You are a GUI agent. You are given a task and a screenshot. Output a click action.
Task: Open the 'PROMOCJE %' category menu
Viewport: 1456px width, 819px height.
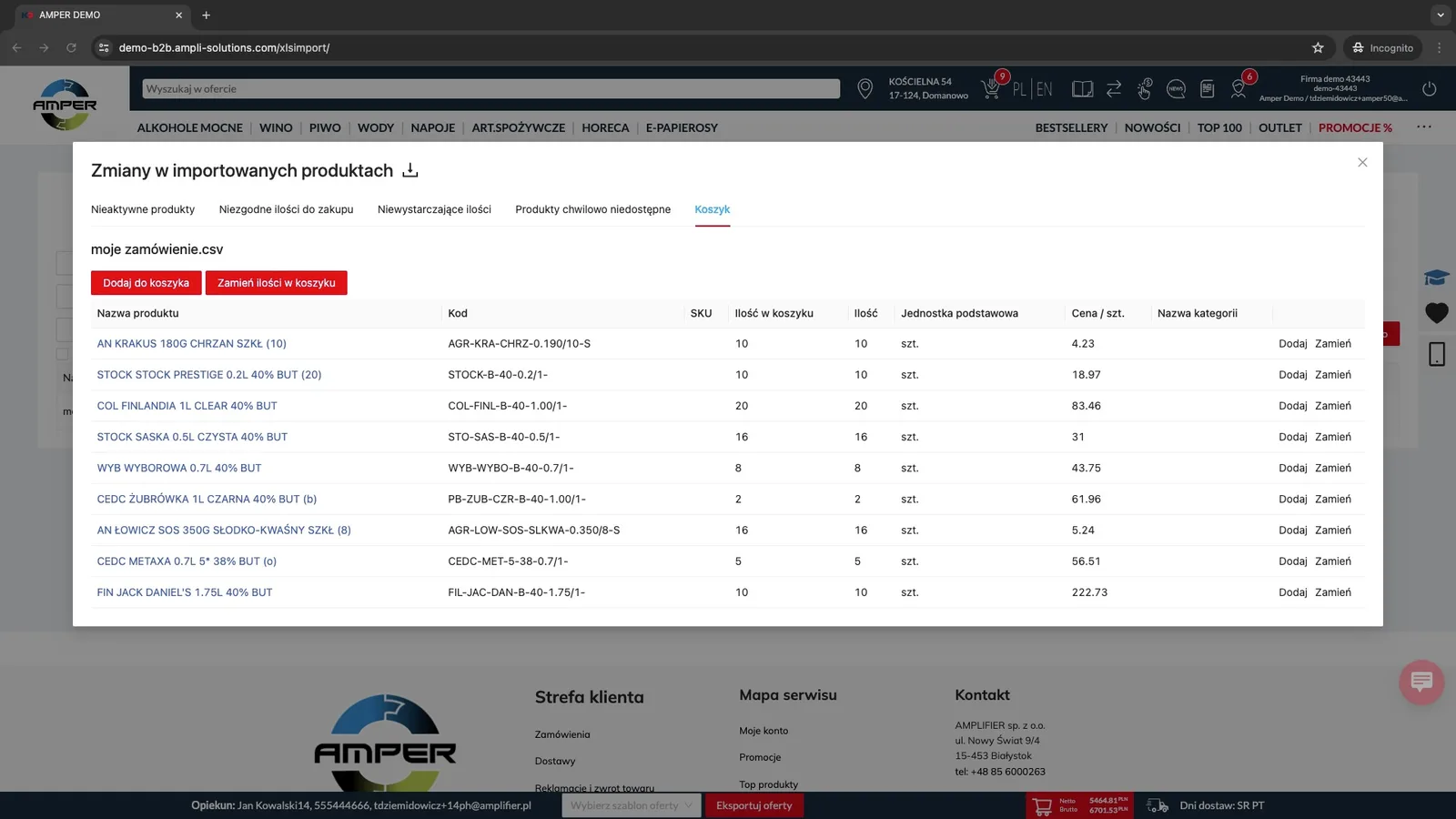(x=1355, y=127)
